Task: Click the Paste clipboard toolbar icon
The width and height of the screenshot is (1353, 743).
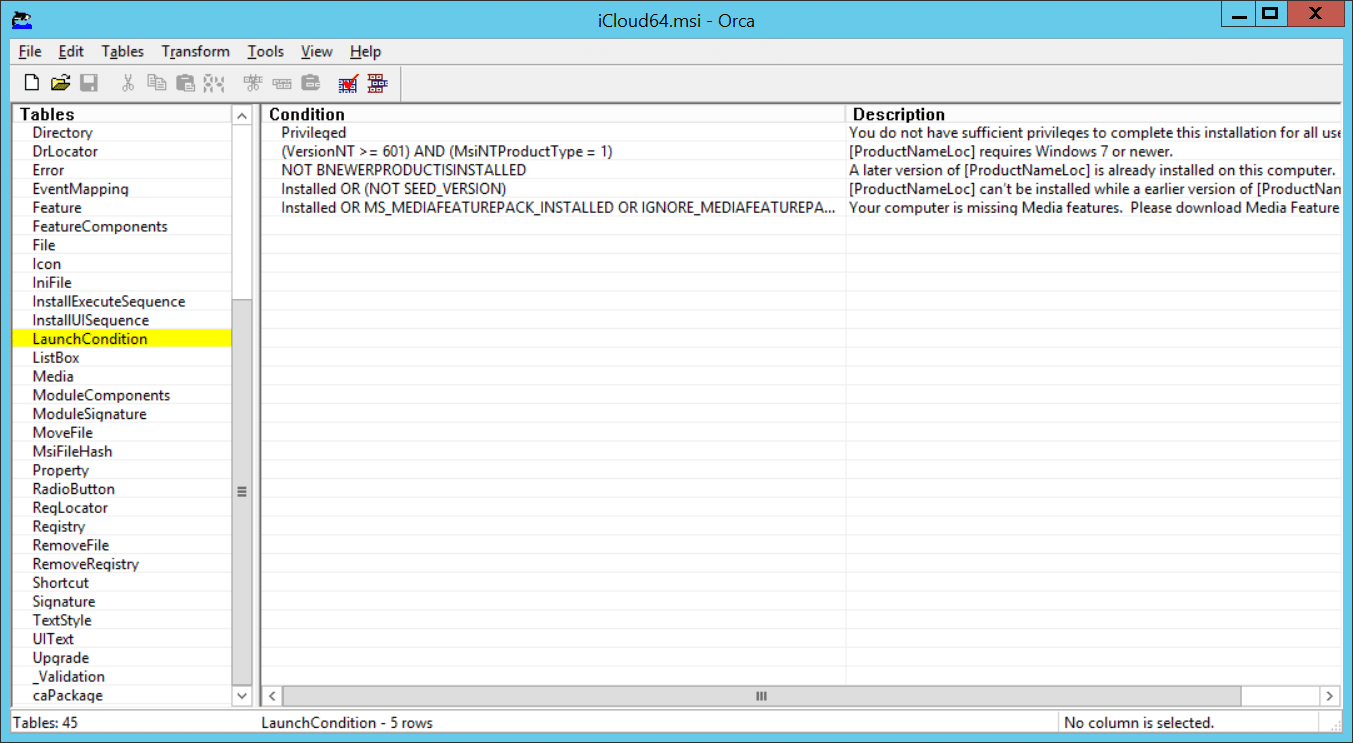Action: (185, 84)
